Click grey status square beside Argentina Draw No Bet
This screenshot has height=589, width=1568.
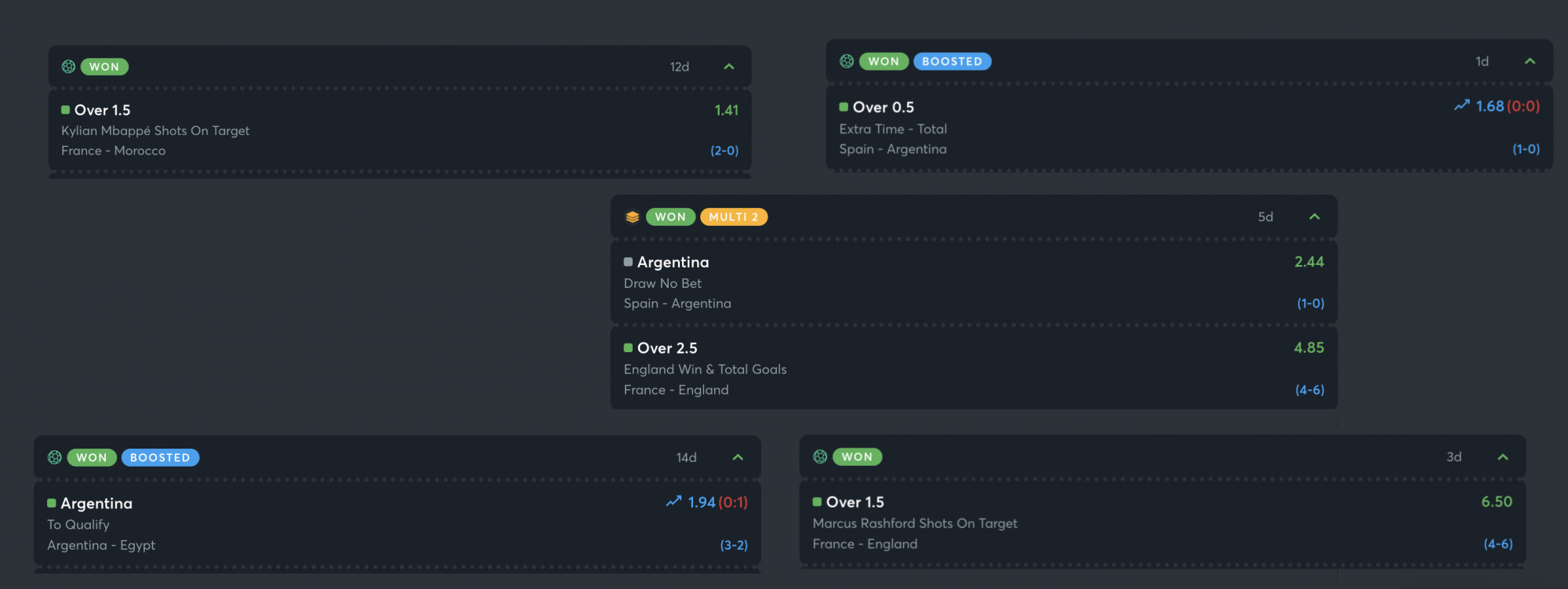[x=628, y=262]
